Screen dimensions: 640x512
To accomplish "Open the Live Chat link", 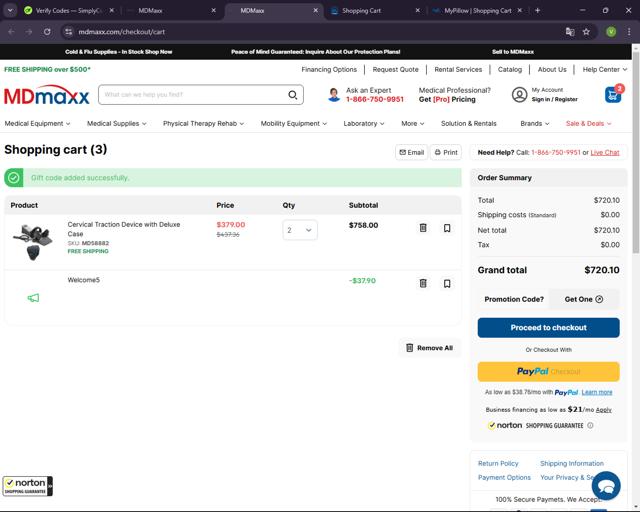I will [x=605, y=153].
